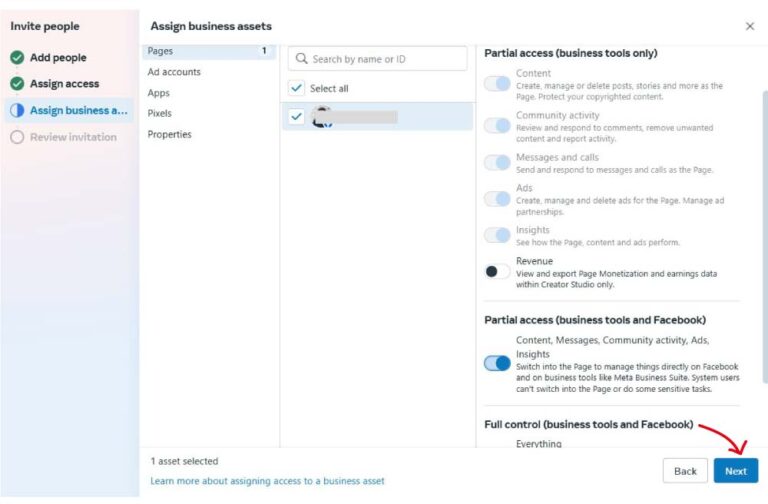Click the Search by name or ID field
The height and width of the screenshot is (504, 768).
tap(378, 59)
